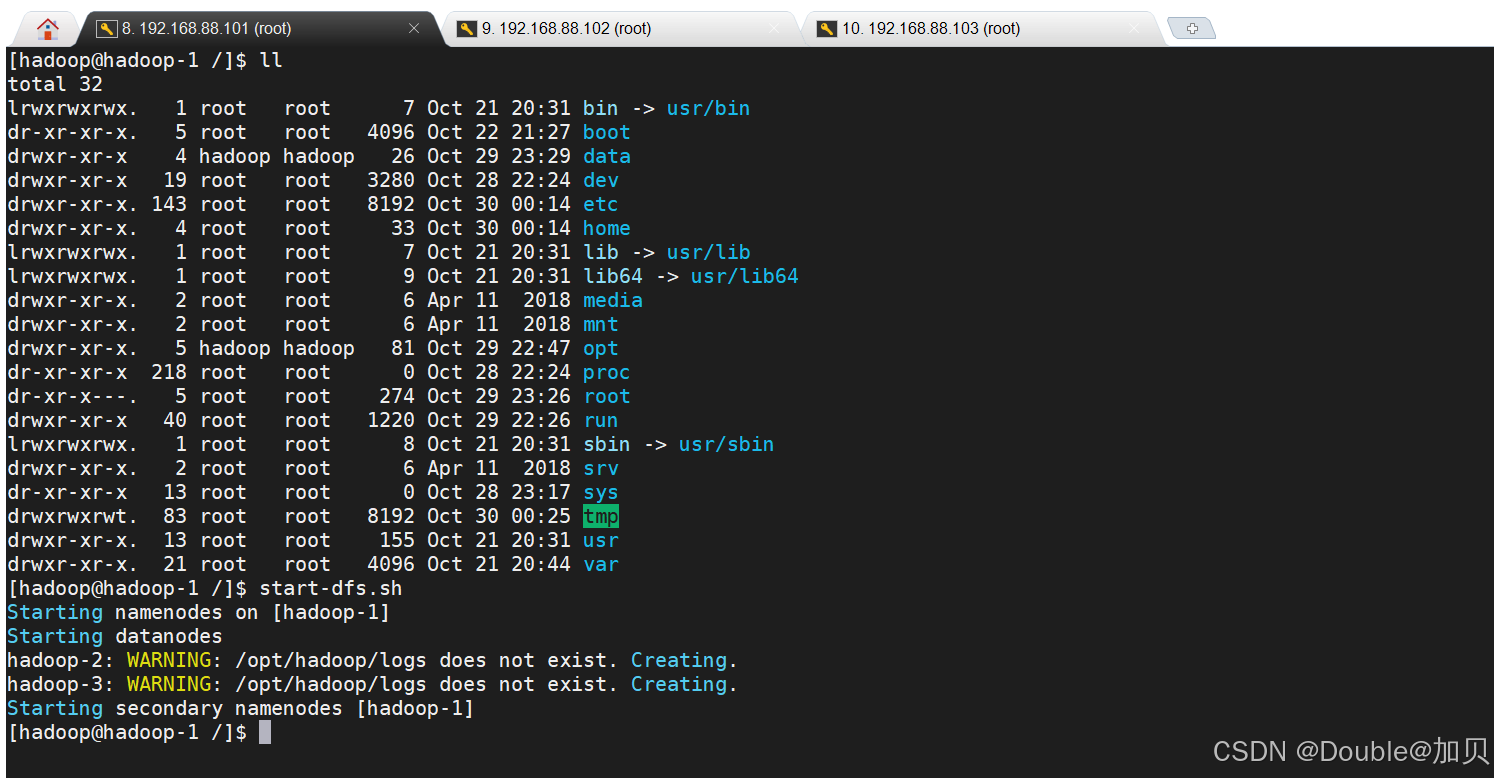The image size is (1494, 778).
Task: Click the 'Starting datanodes' line
Action: 115,636
